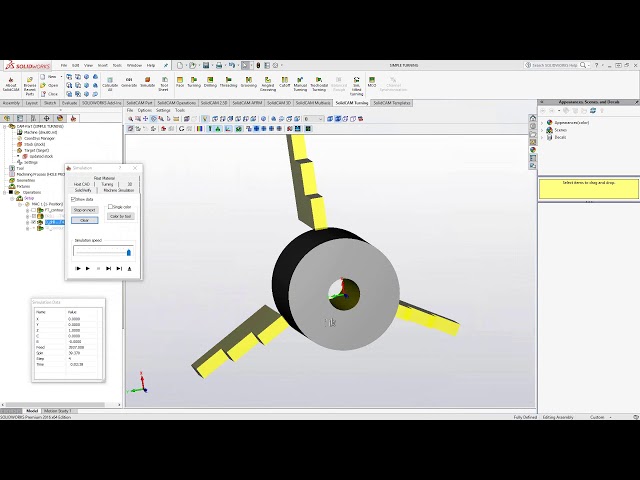Collapse the Operations tree node
This screenshot has width=640, height=480.
tap(5, 192)
